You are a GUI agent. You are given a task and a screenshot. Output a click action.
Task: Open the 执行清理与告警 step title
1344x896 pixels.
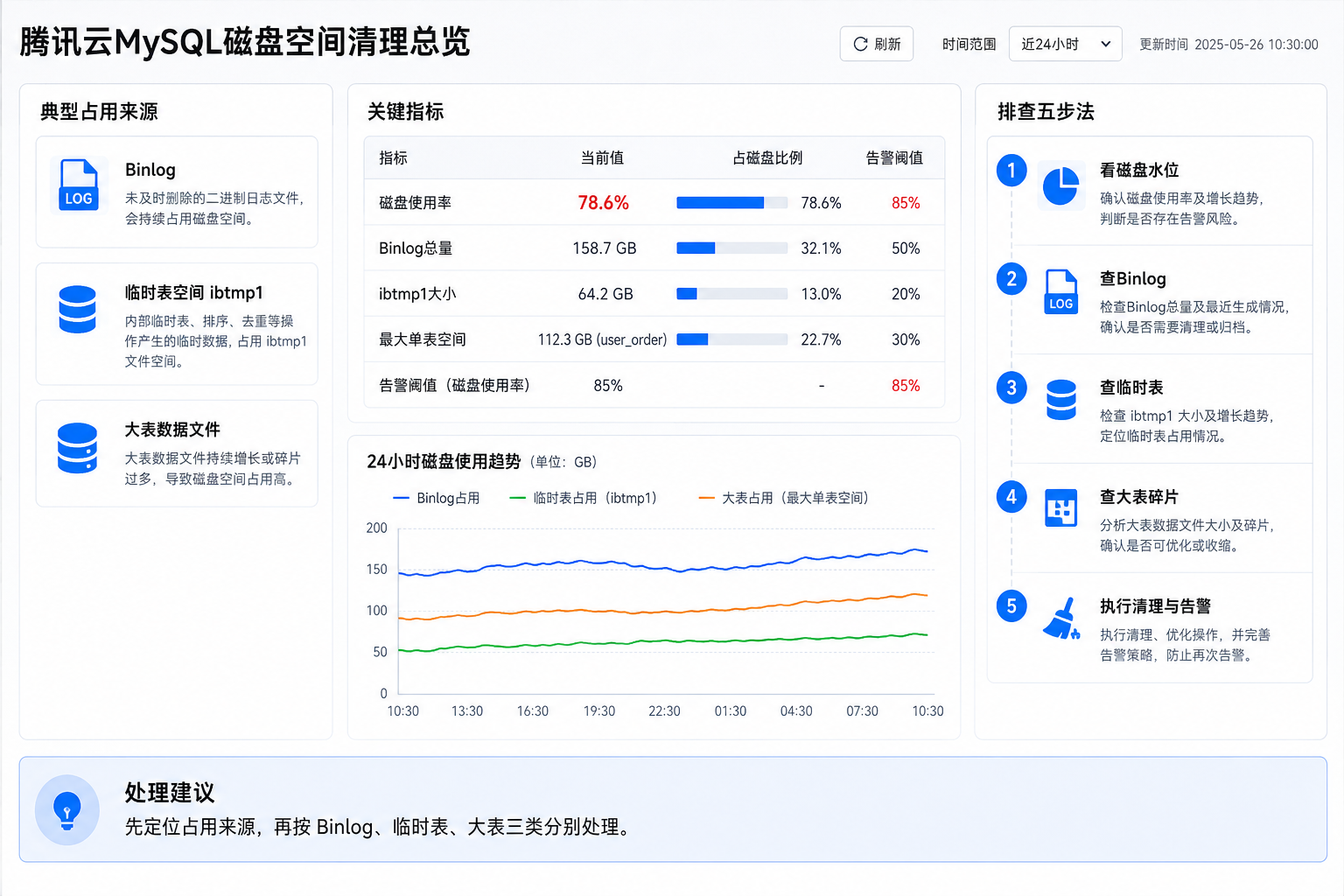(x=1155, y=606)
